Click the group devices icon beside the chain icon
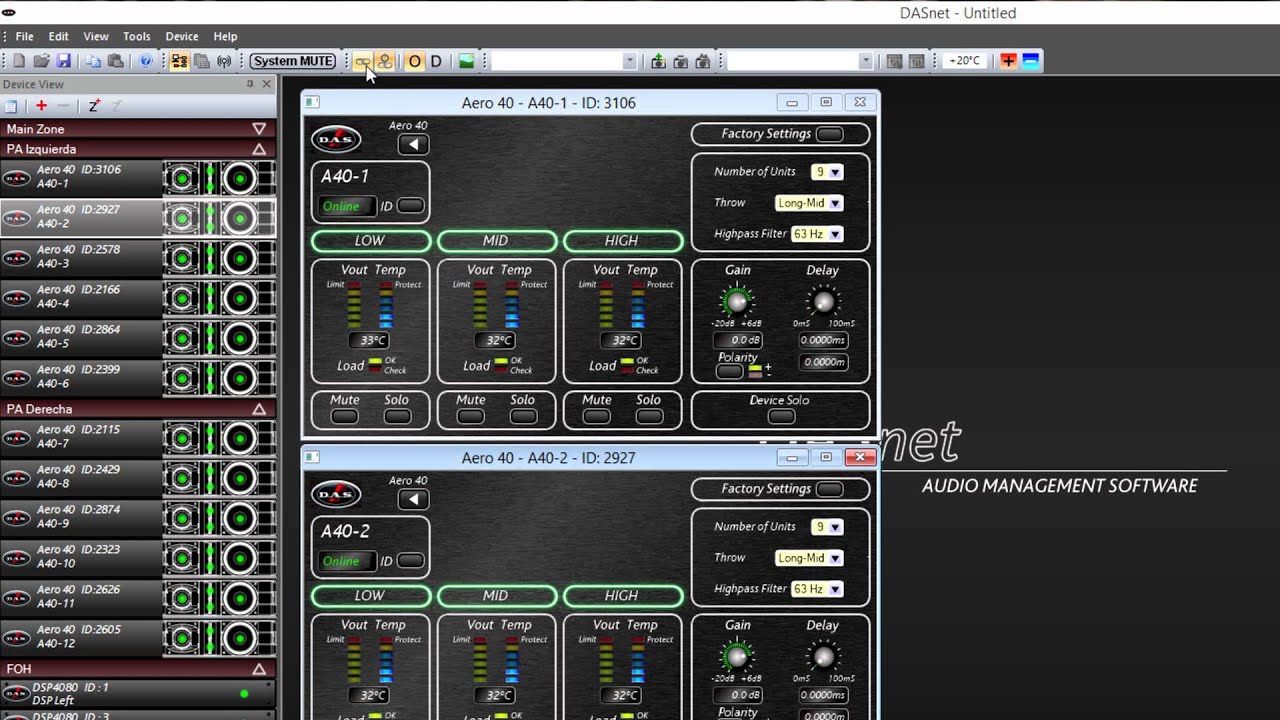The image size is (1280, 720). pyautogui.click(x=385, y=61)
